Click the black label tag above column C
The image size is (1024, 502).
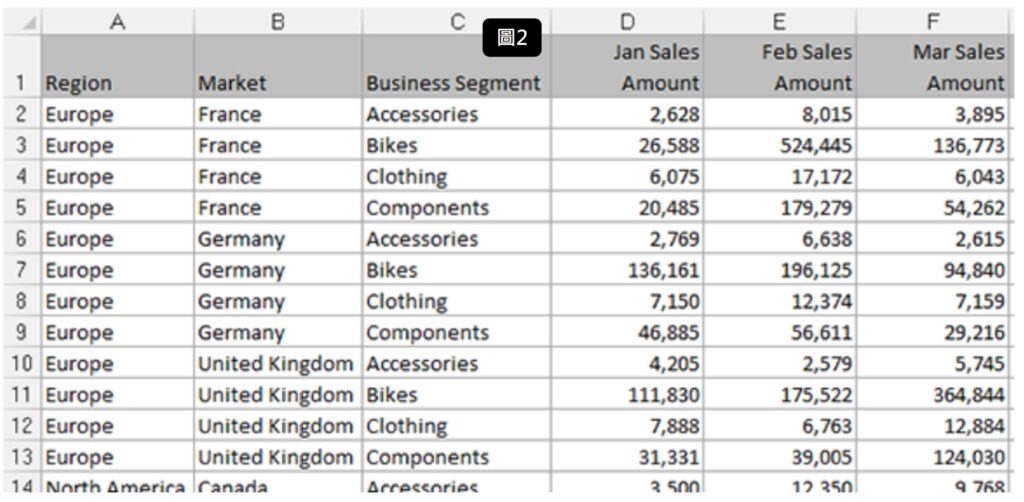pyautogui.click(x=512, y=38)
